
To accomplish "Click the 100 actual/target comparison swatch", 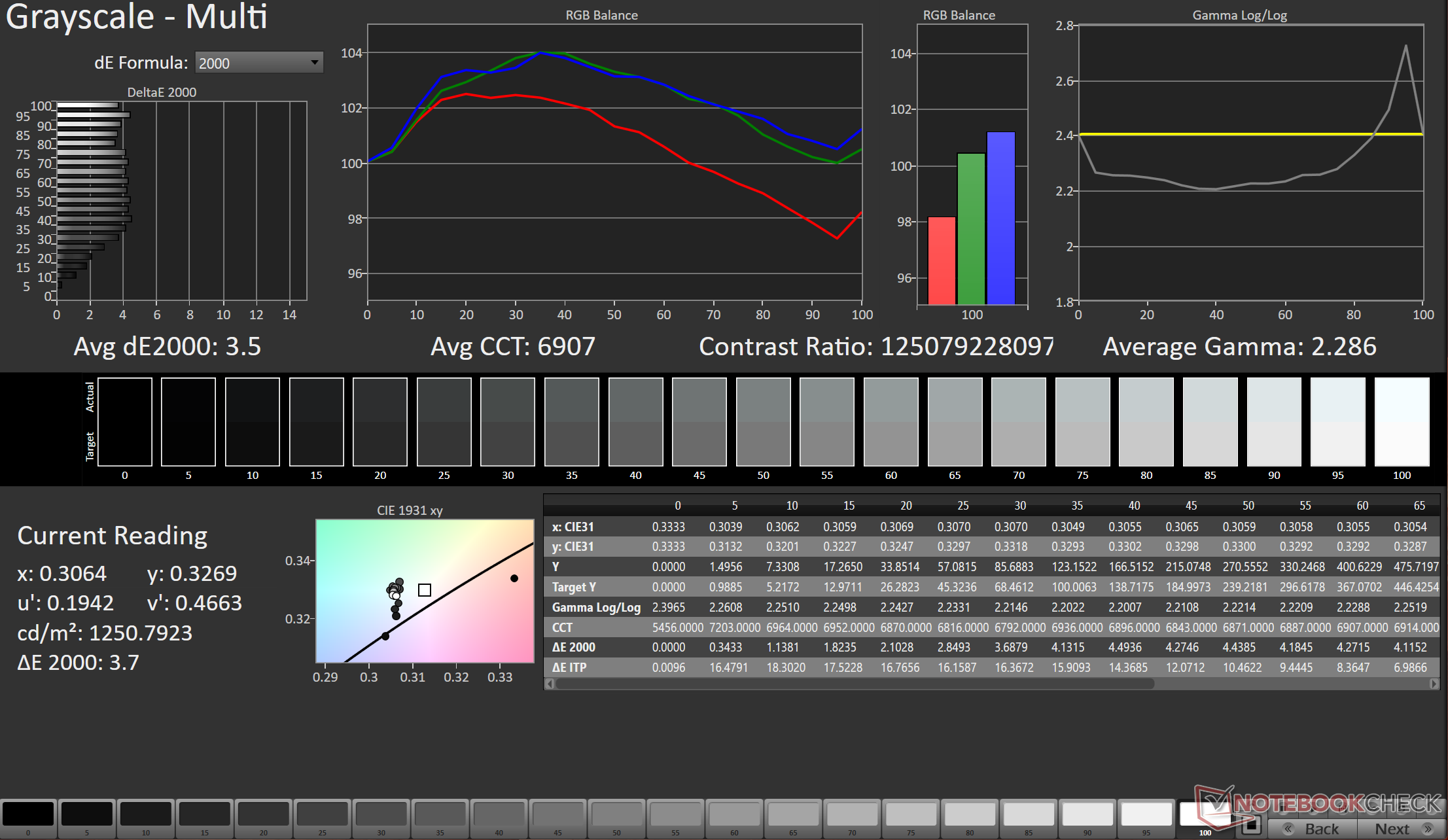I will pos(1402,422).
